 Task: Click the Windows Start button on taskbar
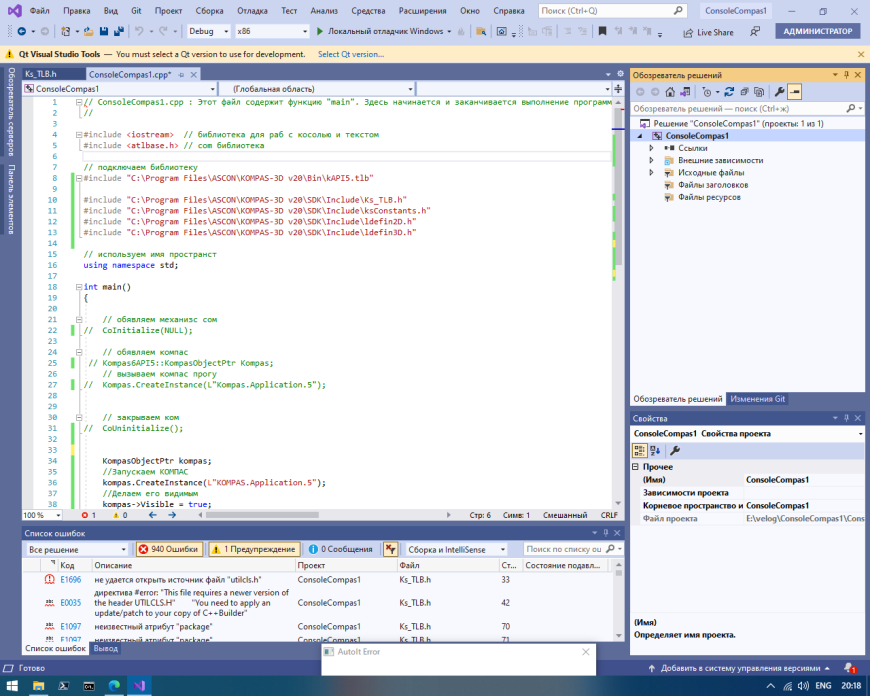pyautogui.click(x=12, y=686)
